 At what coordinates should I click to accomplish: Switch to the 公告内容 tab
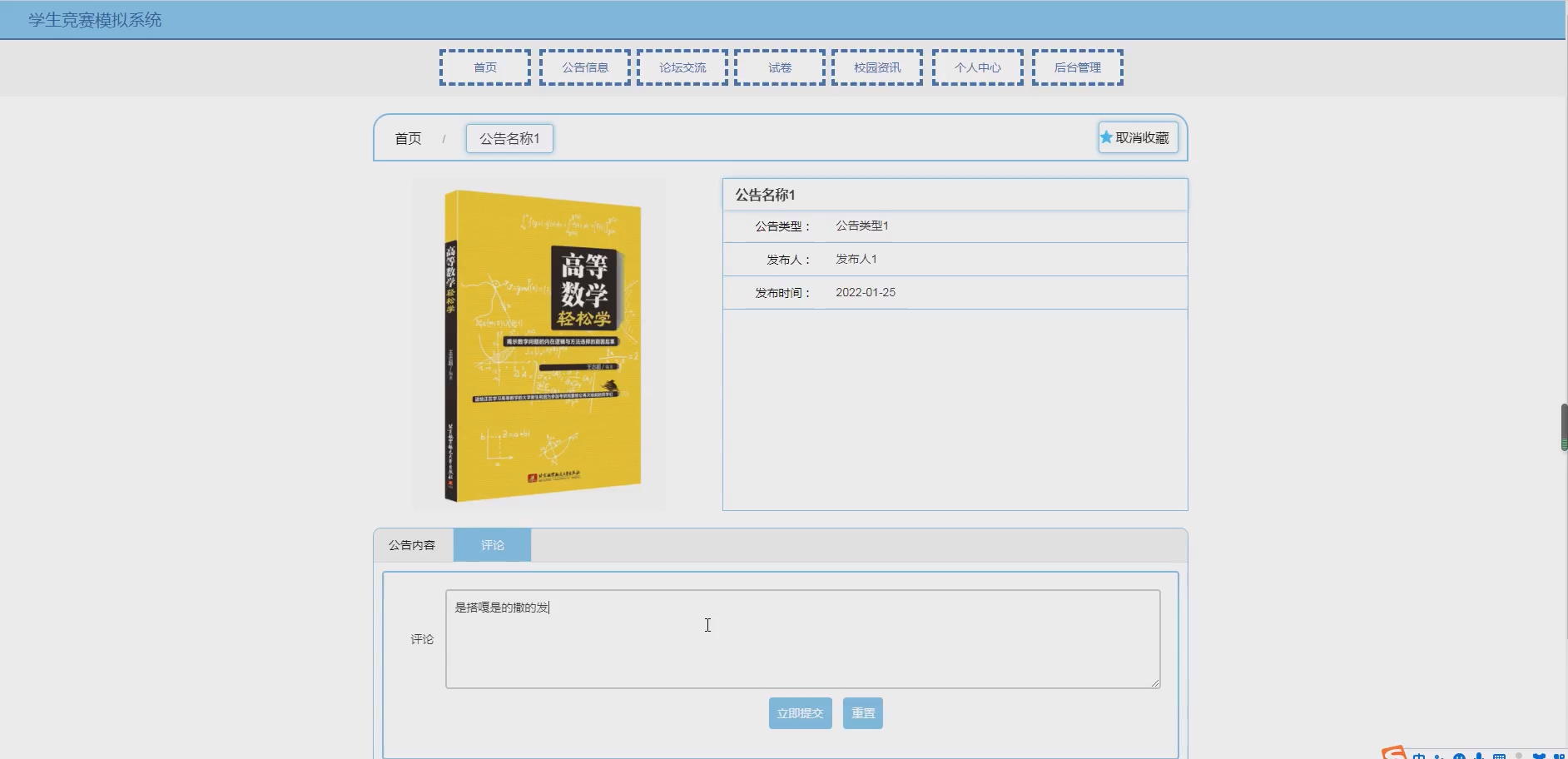pos(412,545)
